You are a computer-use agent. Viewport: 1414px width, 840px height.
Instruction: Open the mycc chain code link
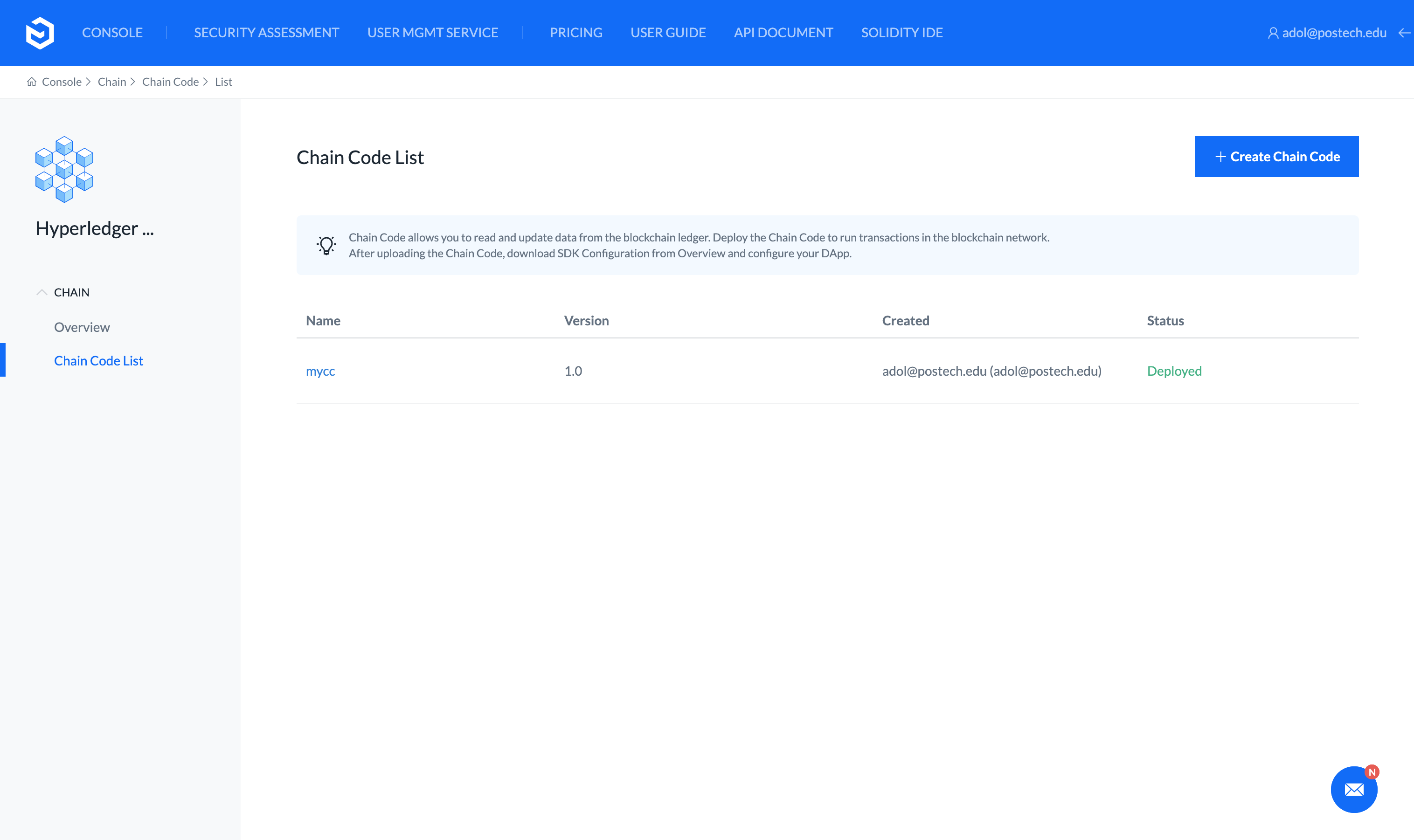pyautogui.click(x=320, y=372)
